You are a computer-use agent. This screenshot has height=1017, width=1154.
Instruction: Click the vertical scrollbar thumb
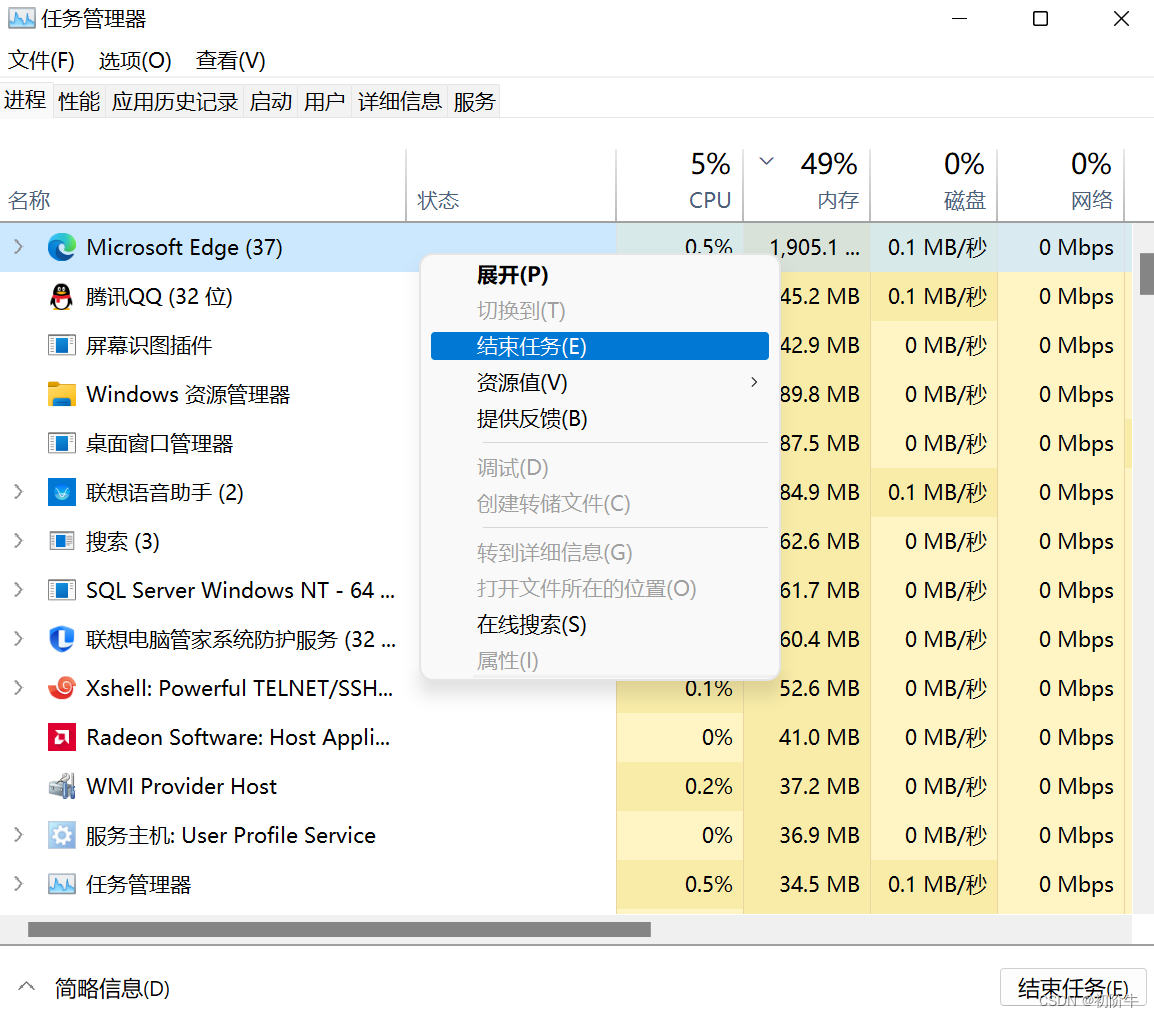click(x=1146, y=274)
